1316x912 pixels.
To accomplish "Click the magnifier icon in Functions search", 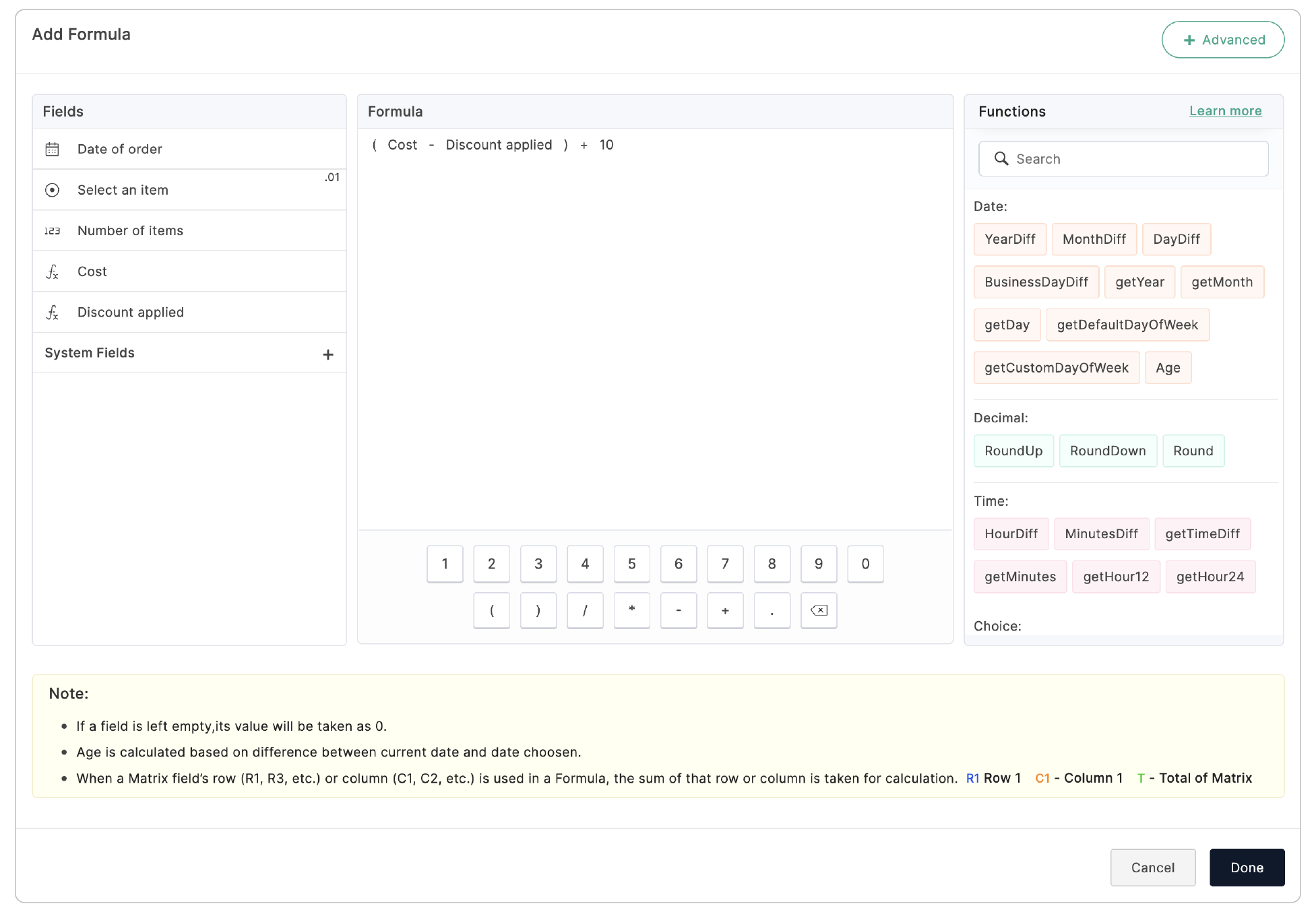I will coord(1001,159).
